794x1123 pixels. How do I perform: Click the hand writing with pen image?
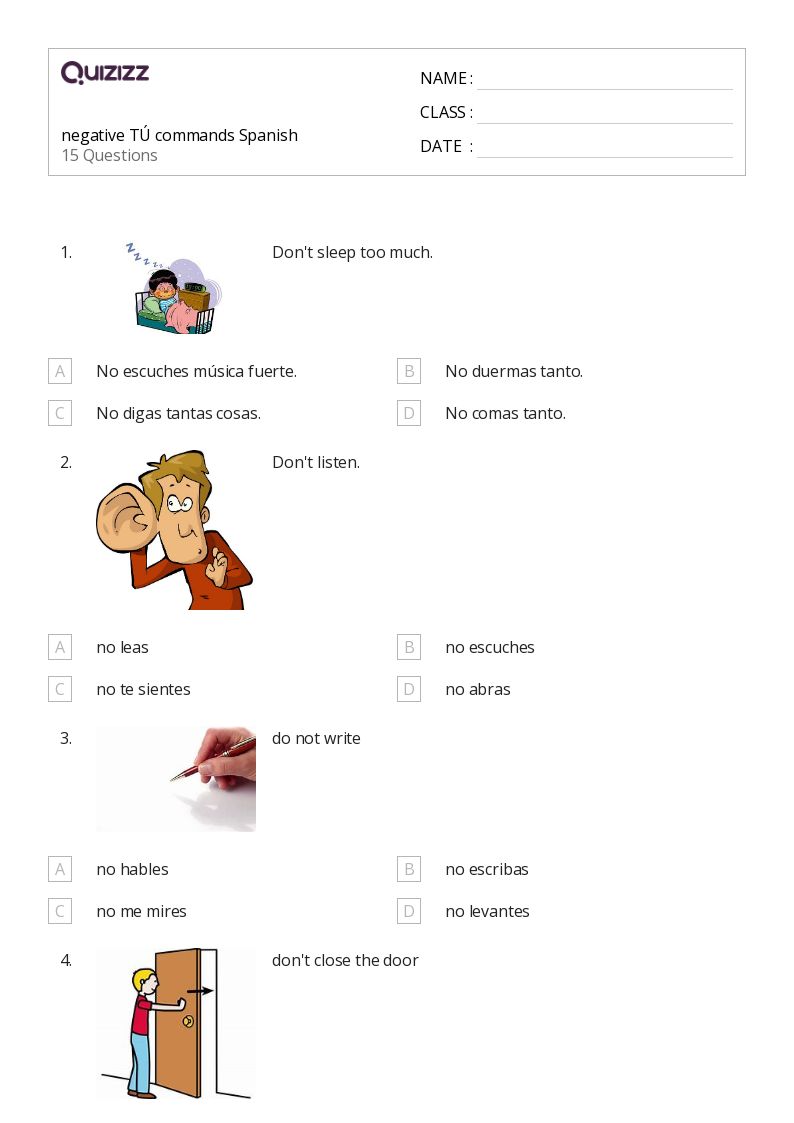click(176, 779)
